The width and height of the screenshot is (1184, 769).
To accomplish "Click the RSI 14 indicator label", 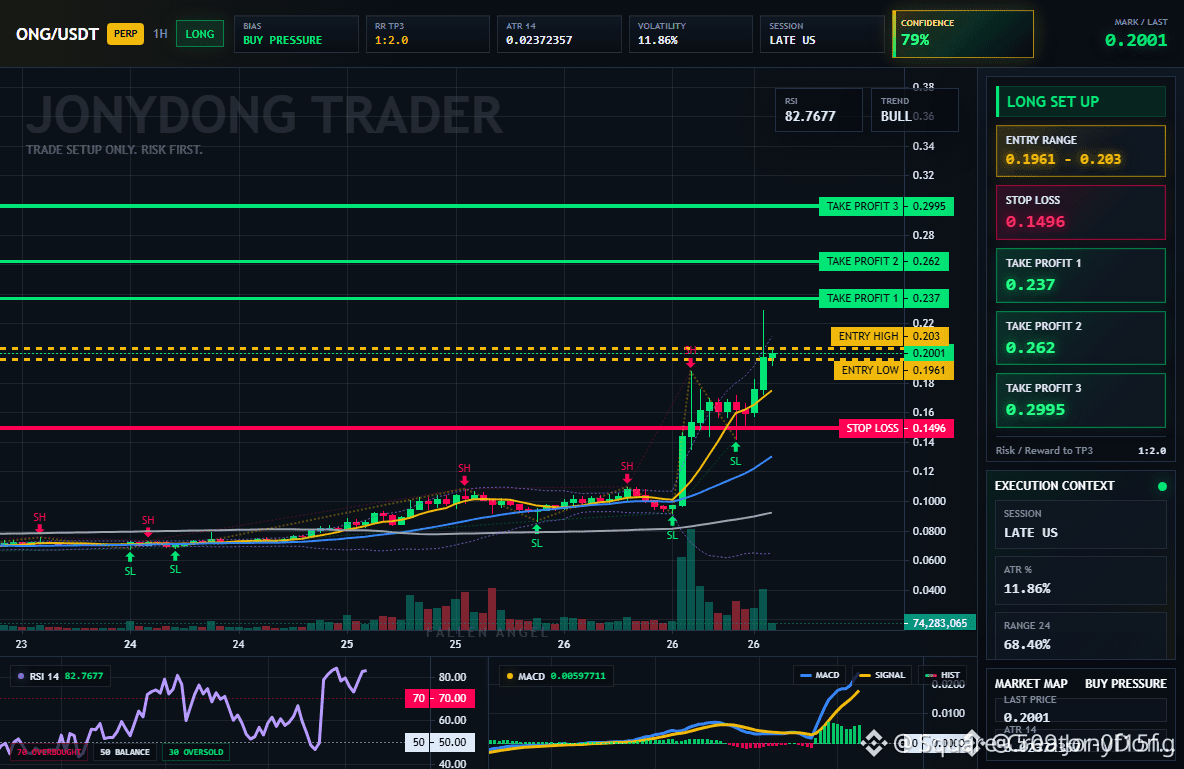I will point(60,676).
